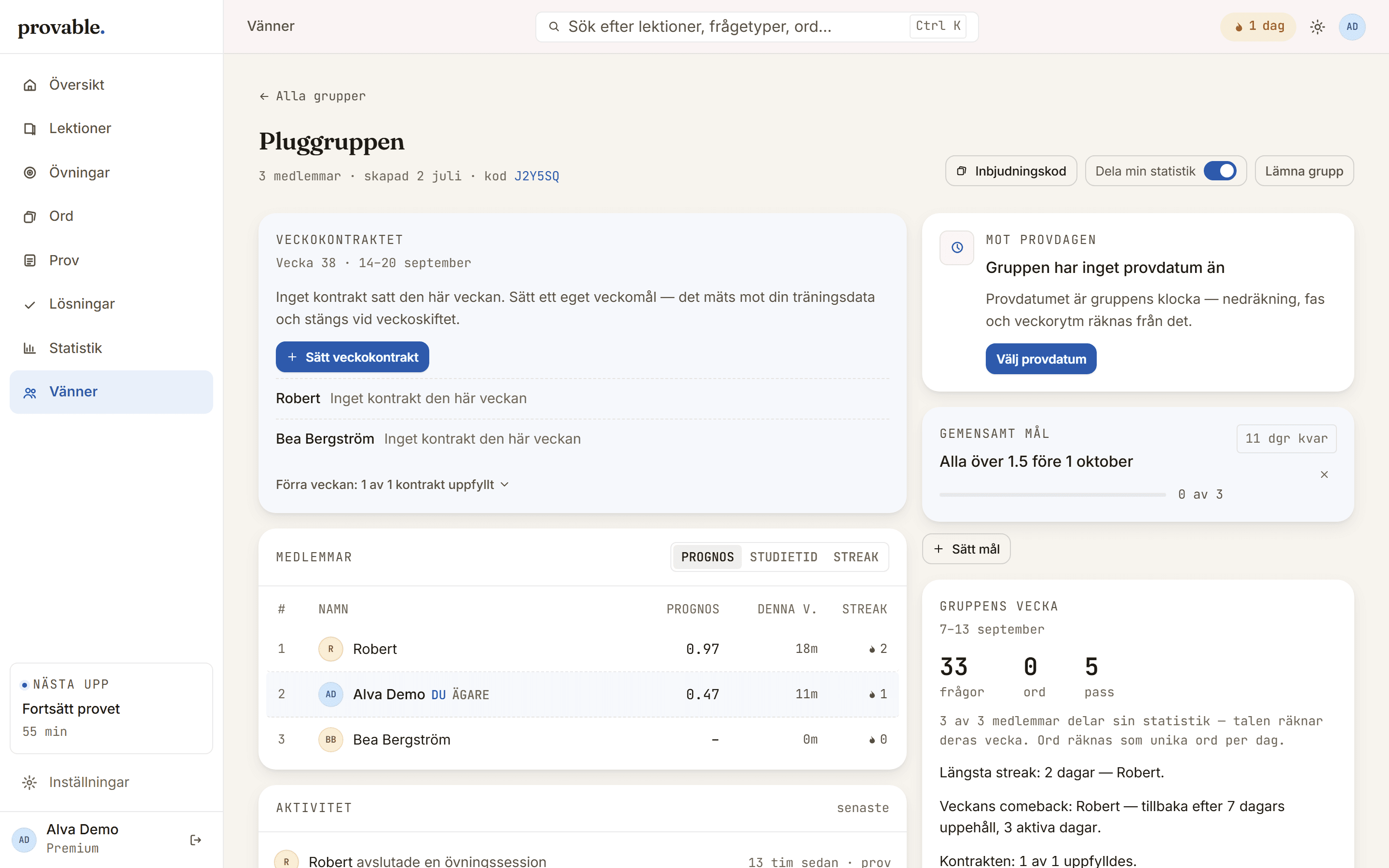Click group code J2Y5SQ link
Viewport: 1389px width, 868px height.
coord(537,176)
